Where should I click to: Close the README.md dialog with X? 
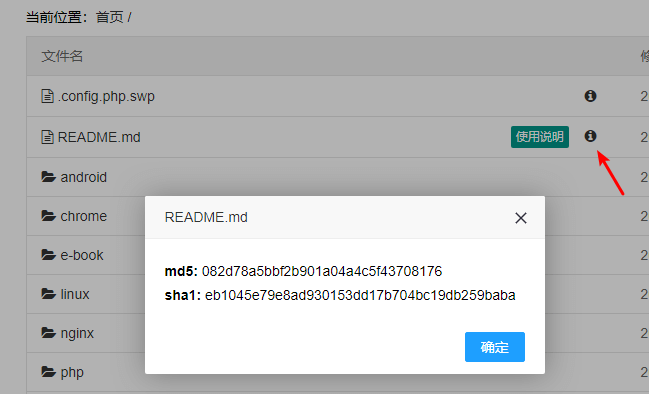pos(521,218)
